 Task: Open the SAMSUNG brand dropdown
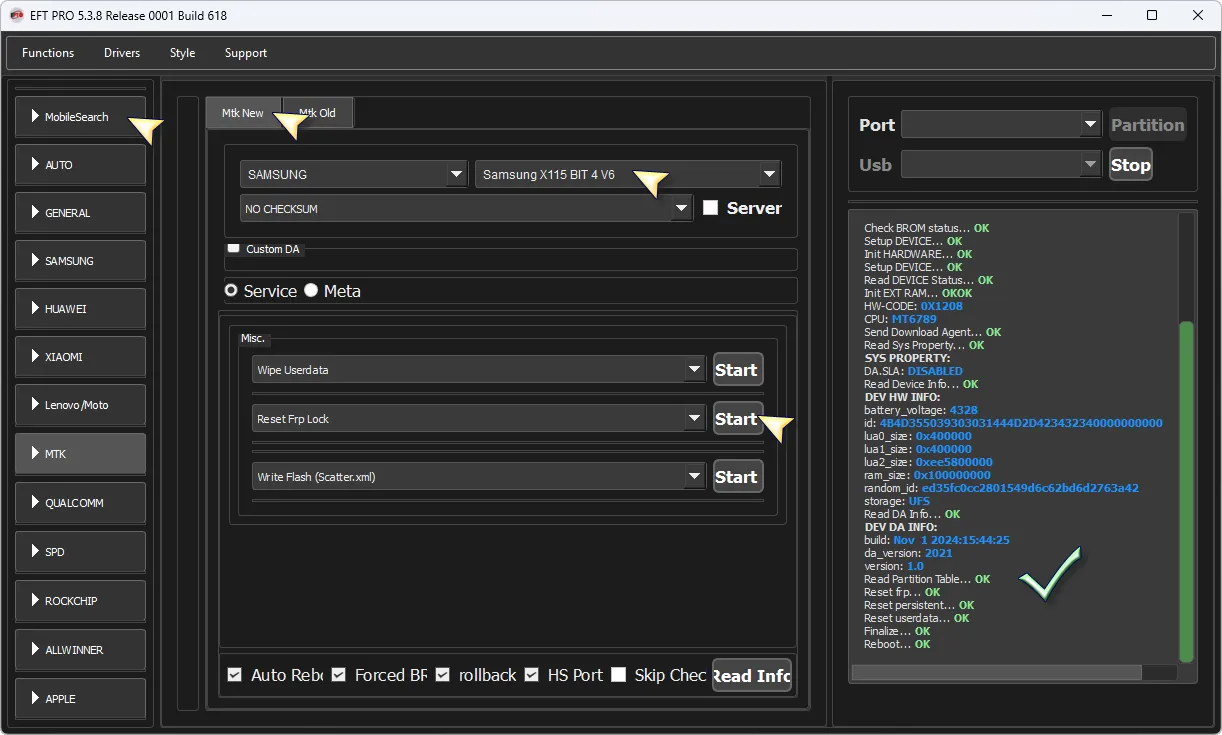point(354,174)
